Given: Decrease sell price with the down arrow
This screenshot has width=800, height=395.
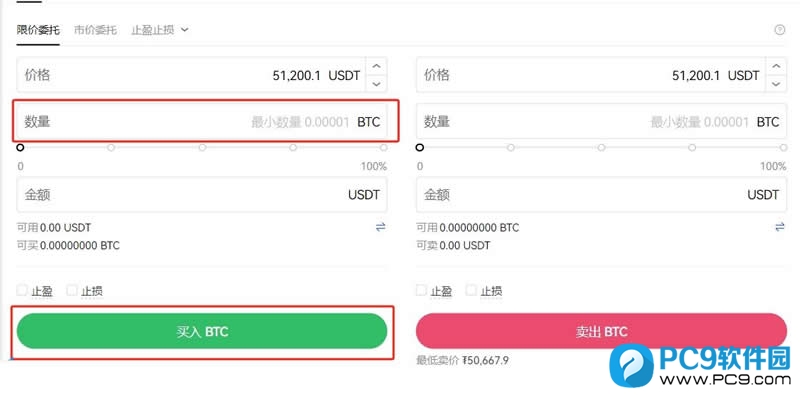Looking at the screenshot, I should 776,84.
